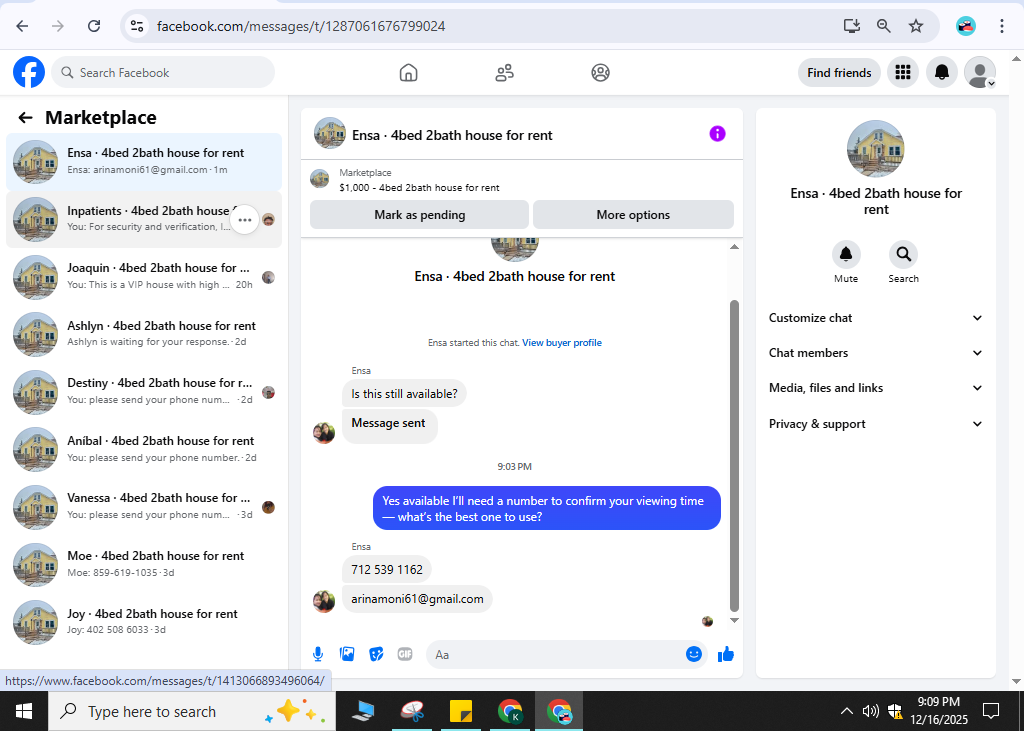Open the Moe conversation

[144, 564]
